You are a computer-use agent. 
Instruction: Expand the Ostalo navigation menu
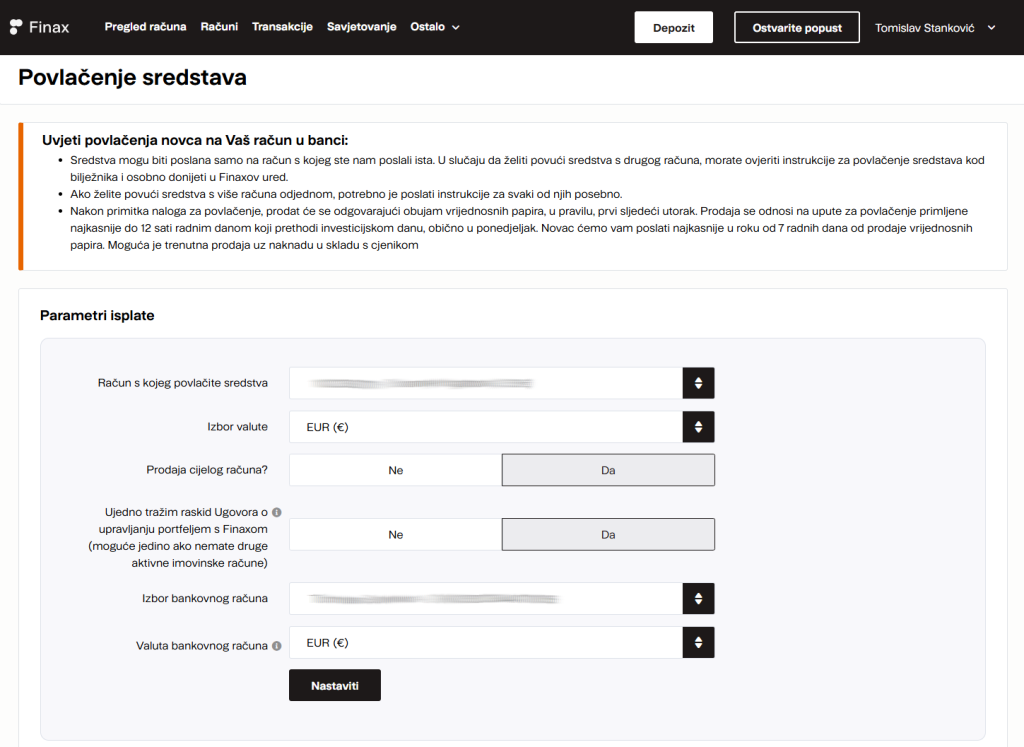(x=435, y=27)
